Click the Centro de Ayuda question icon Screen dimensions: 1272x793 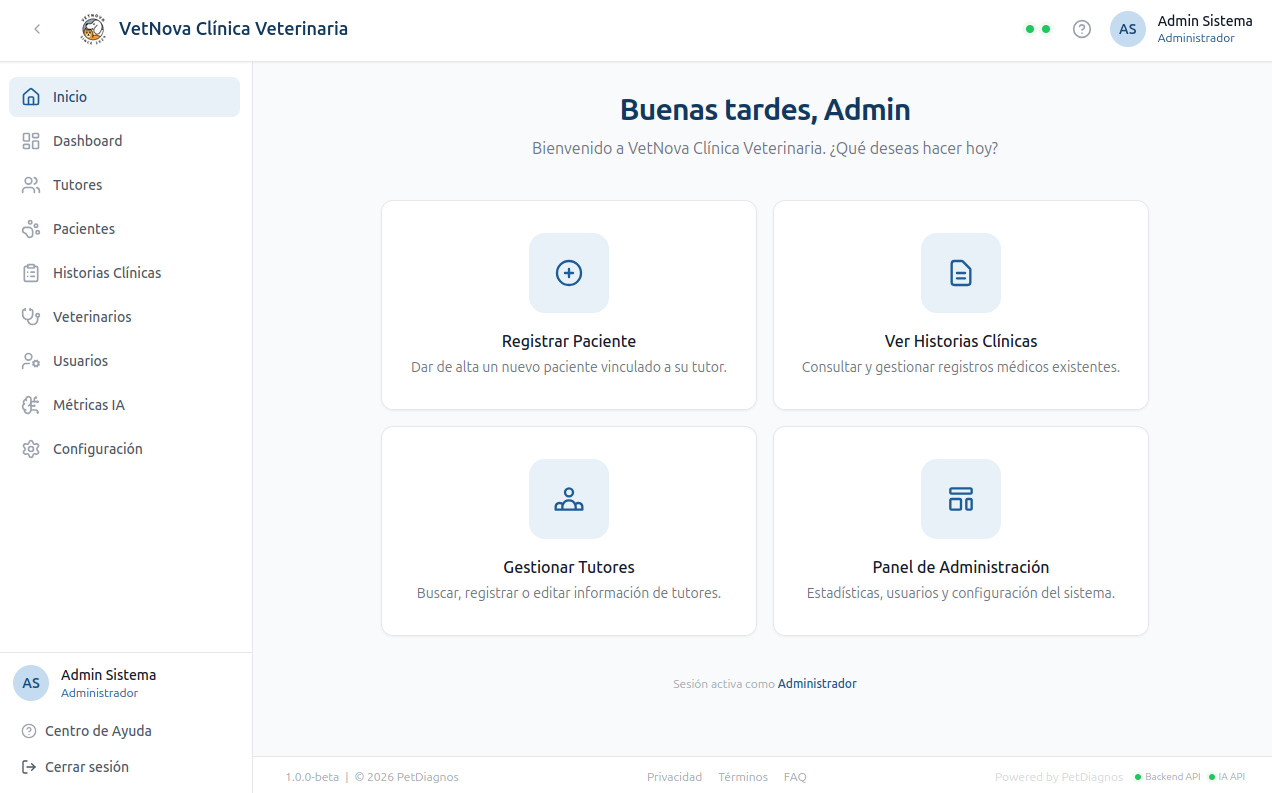29,731
